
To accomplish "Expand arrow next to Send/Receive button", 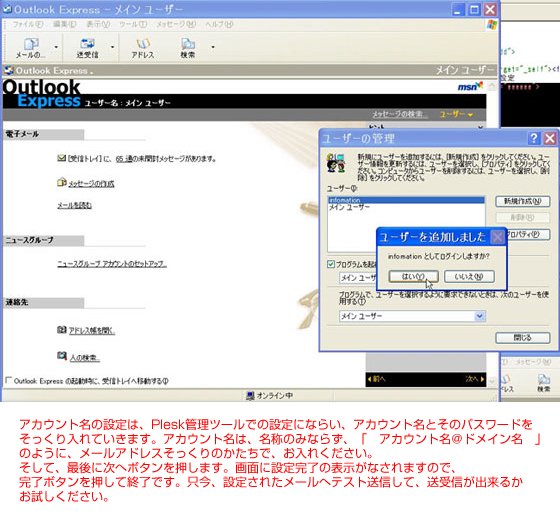I will pyautogui.click(x=112, y=47).
